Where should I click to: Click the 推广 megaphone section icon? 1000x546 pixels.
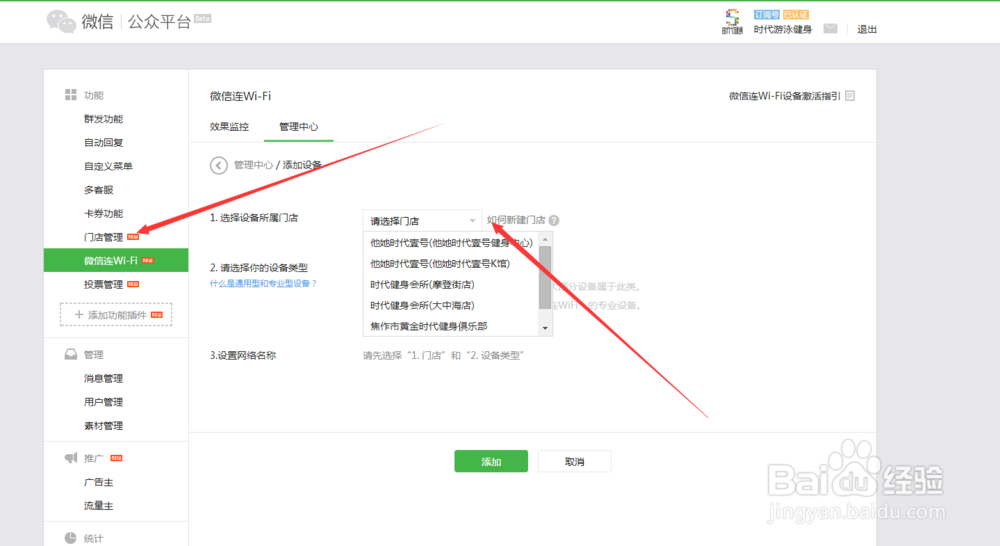71,458
